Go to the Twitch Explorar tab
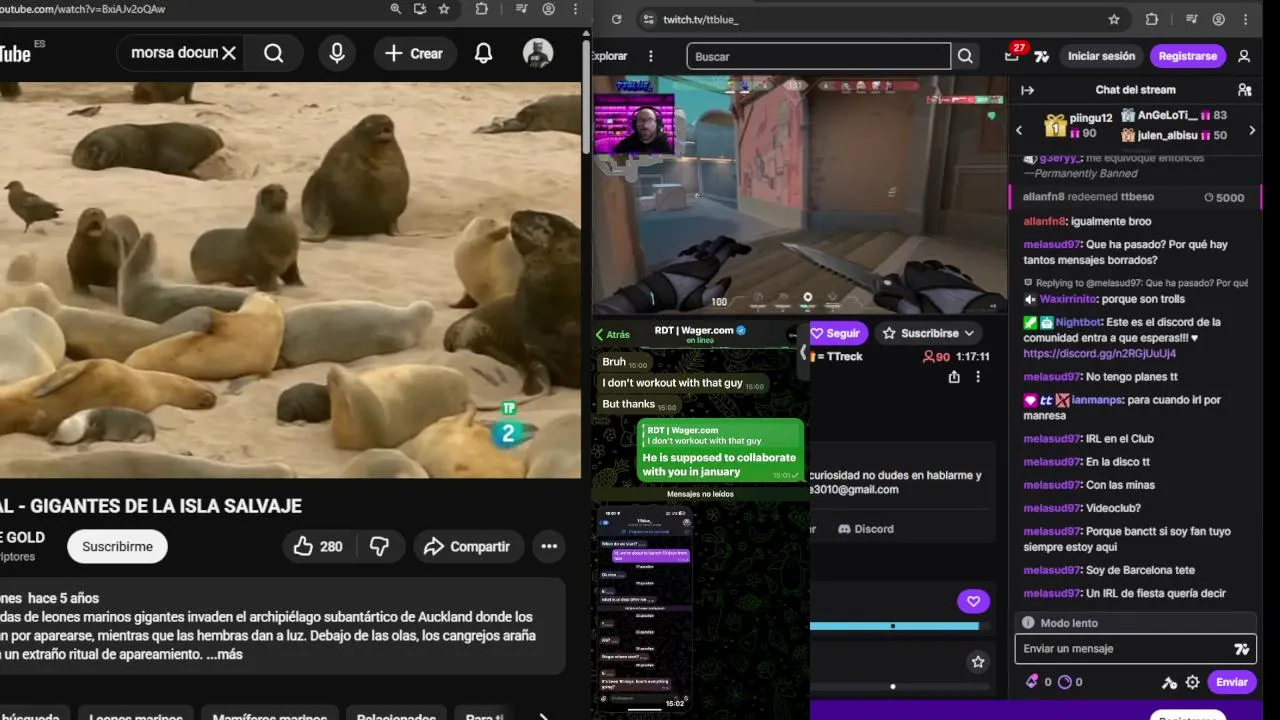Image resolution: width=1280 pixels, height=720 pixels. (x=609, y=56)
